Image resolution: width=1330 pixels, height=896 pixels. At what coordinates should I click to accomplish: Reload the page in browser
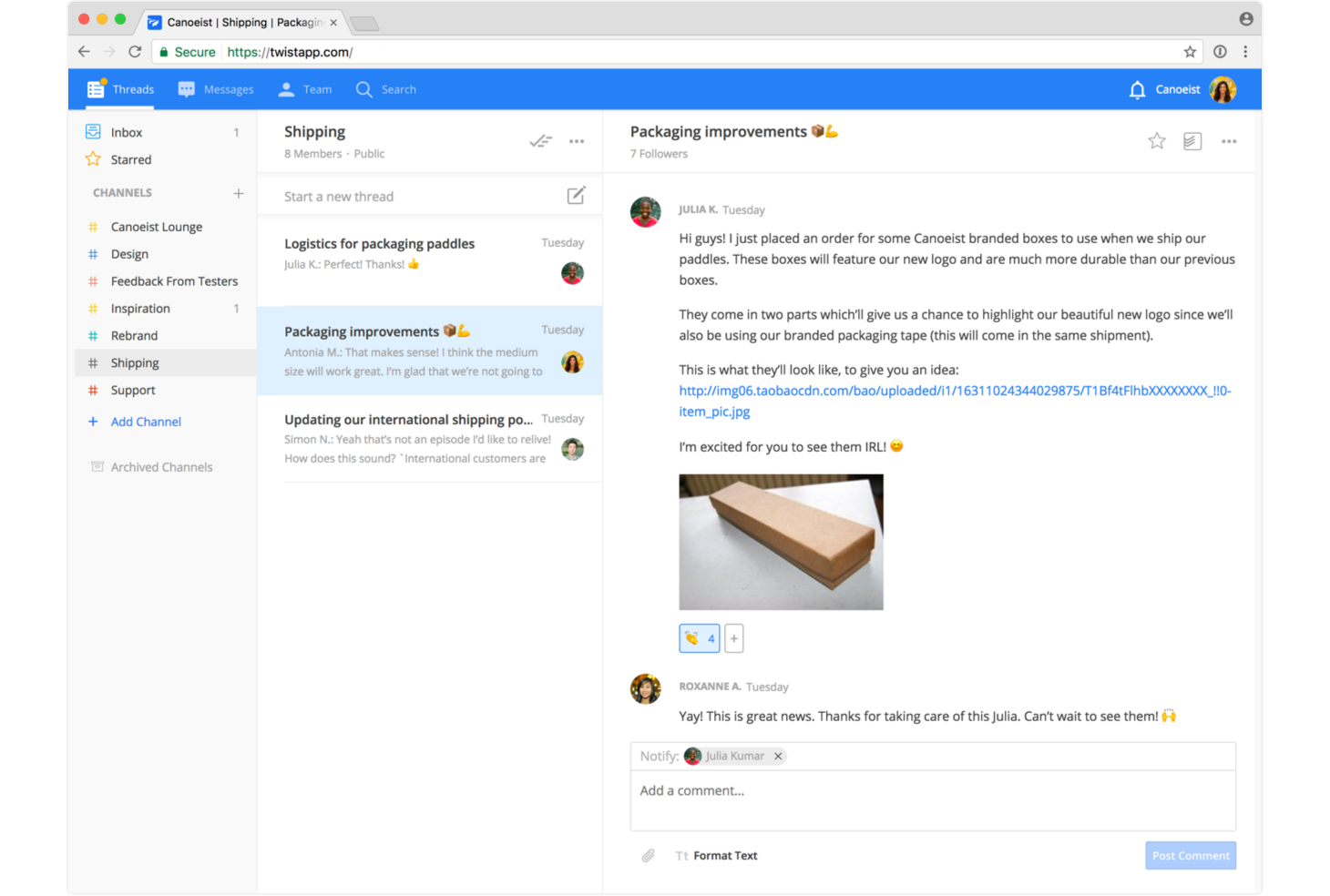tap(135, 52)
